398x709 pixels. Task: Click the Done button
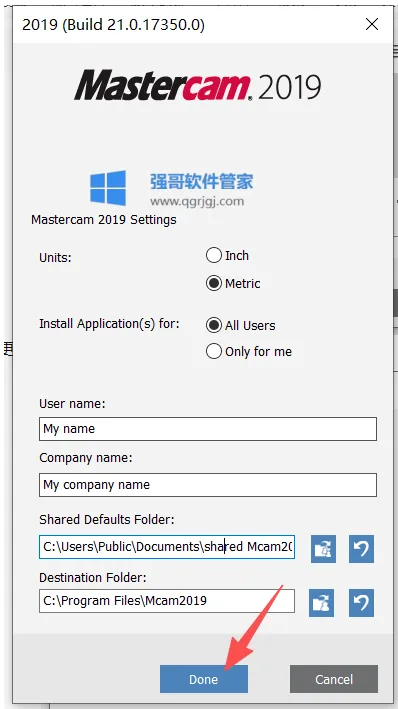(x=204, y=679)
